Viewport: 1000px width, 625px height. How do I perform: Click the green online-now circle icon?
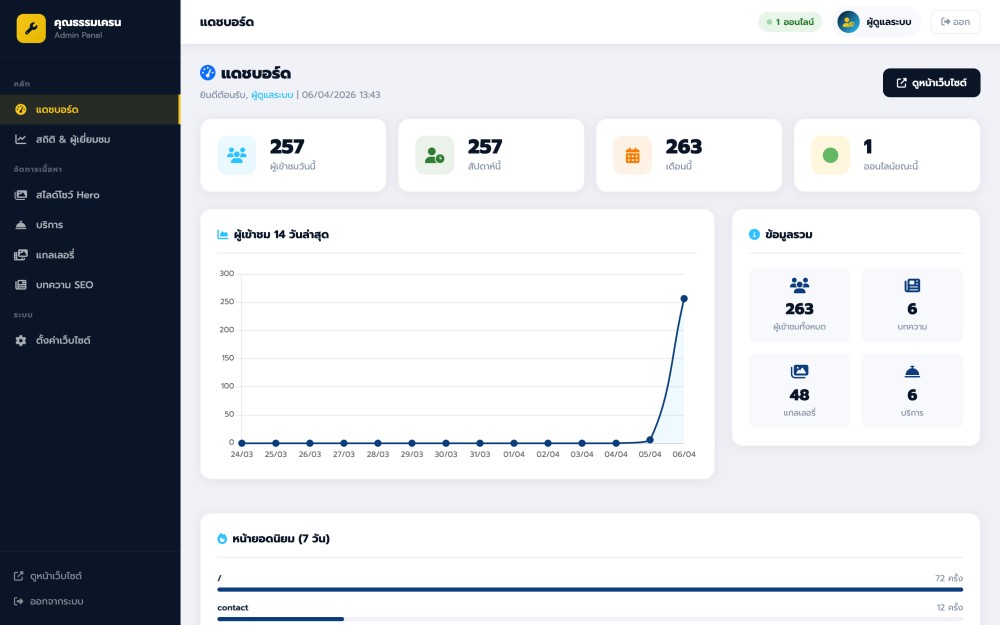[830, 155]
